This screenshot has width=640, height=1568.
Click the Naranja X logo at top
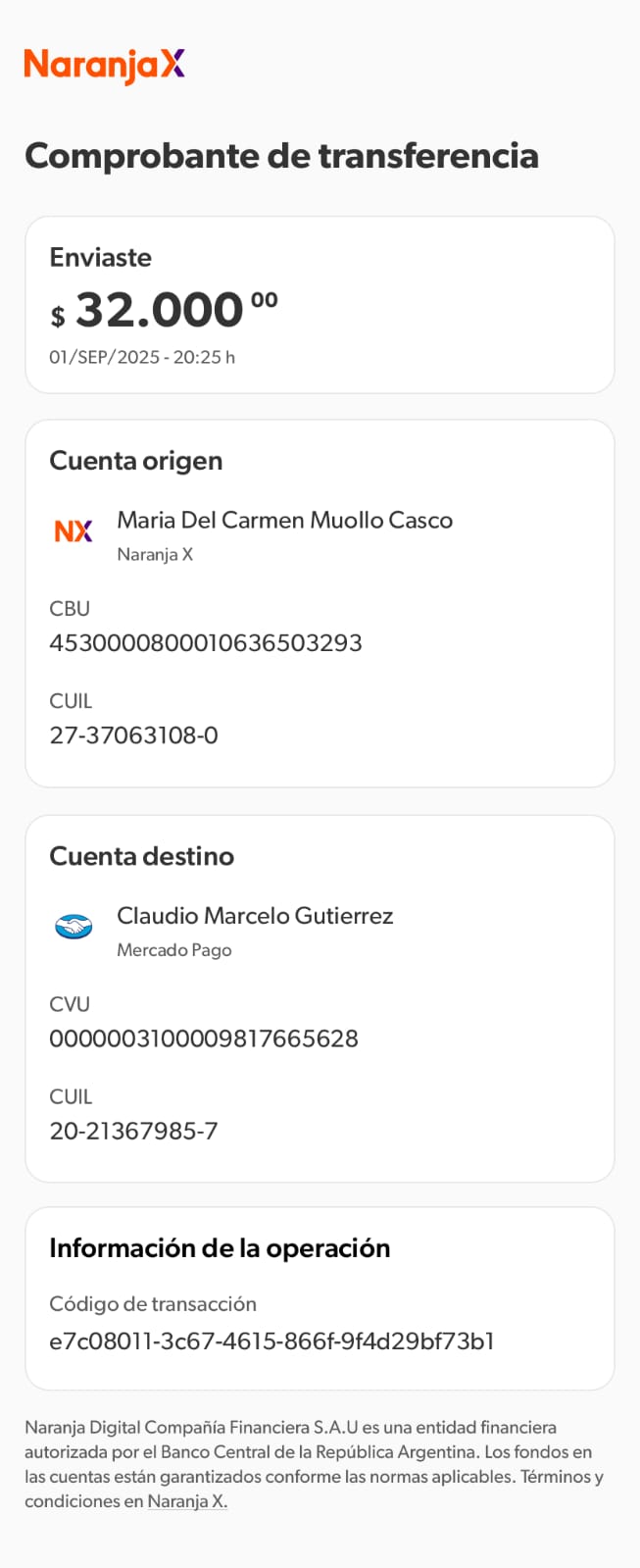coord(105,65)
